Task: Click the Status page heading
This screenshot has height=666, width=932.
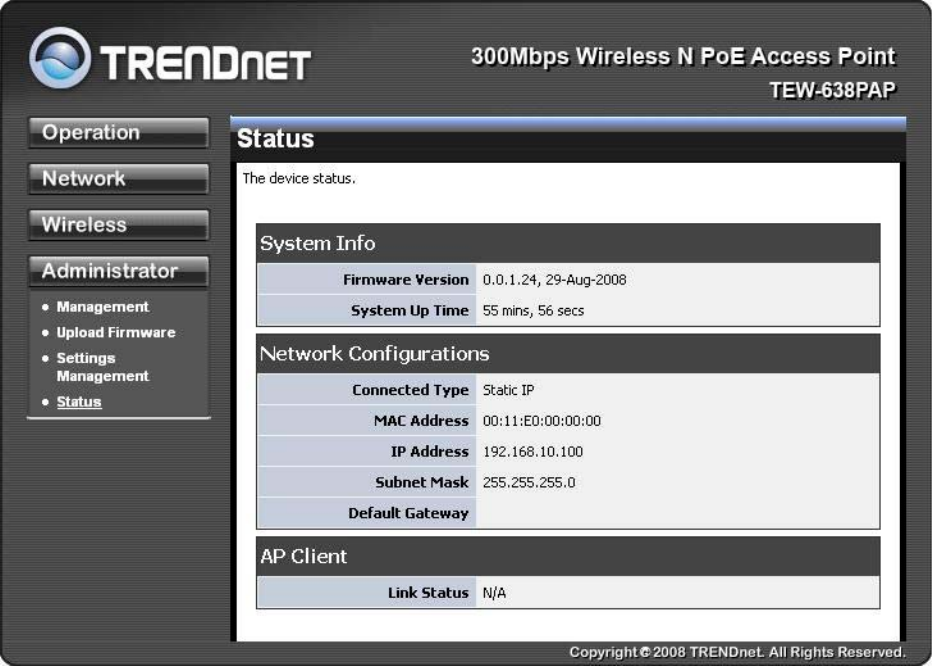Action: pyautogui.click(x=275, y=139)
